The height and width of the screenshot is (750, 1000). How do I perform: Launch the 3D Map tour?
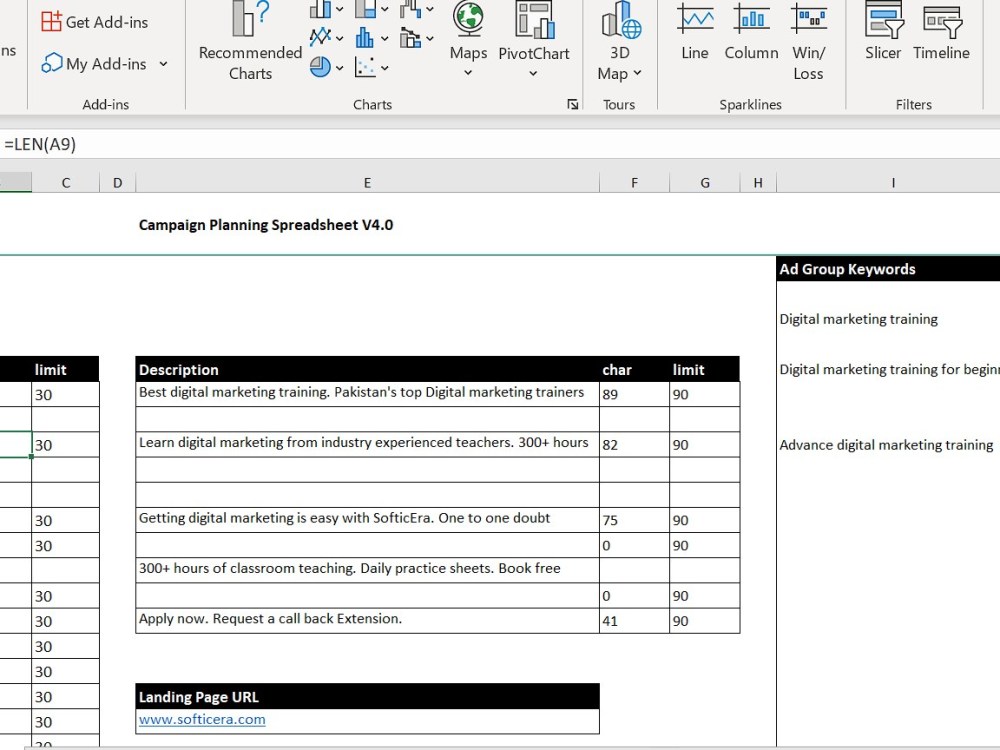[619, 41]
